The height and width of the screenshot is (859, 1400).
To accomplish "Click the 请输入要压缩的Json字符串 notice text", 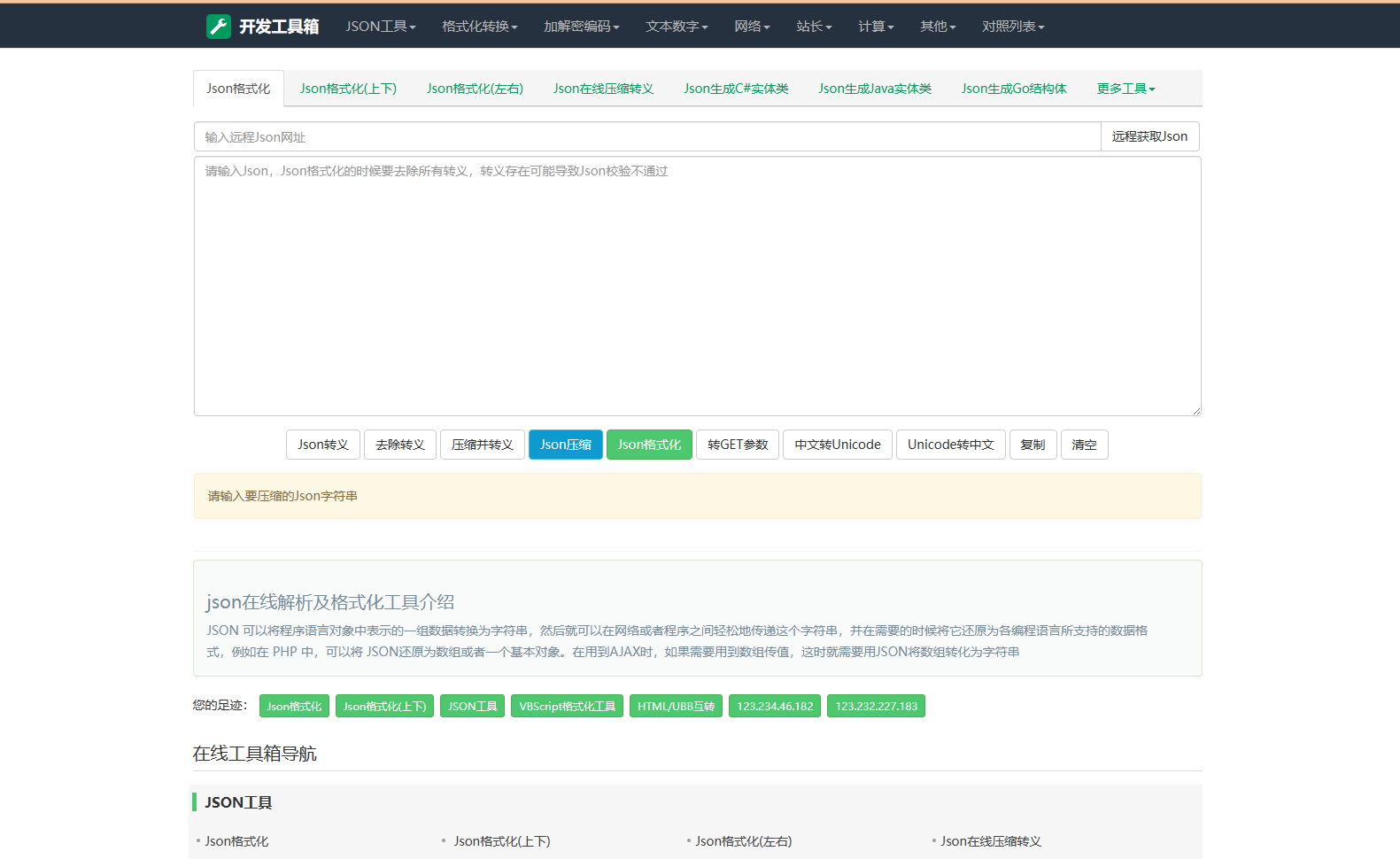I will 282,496.
